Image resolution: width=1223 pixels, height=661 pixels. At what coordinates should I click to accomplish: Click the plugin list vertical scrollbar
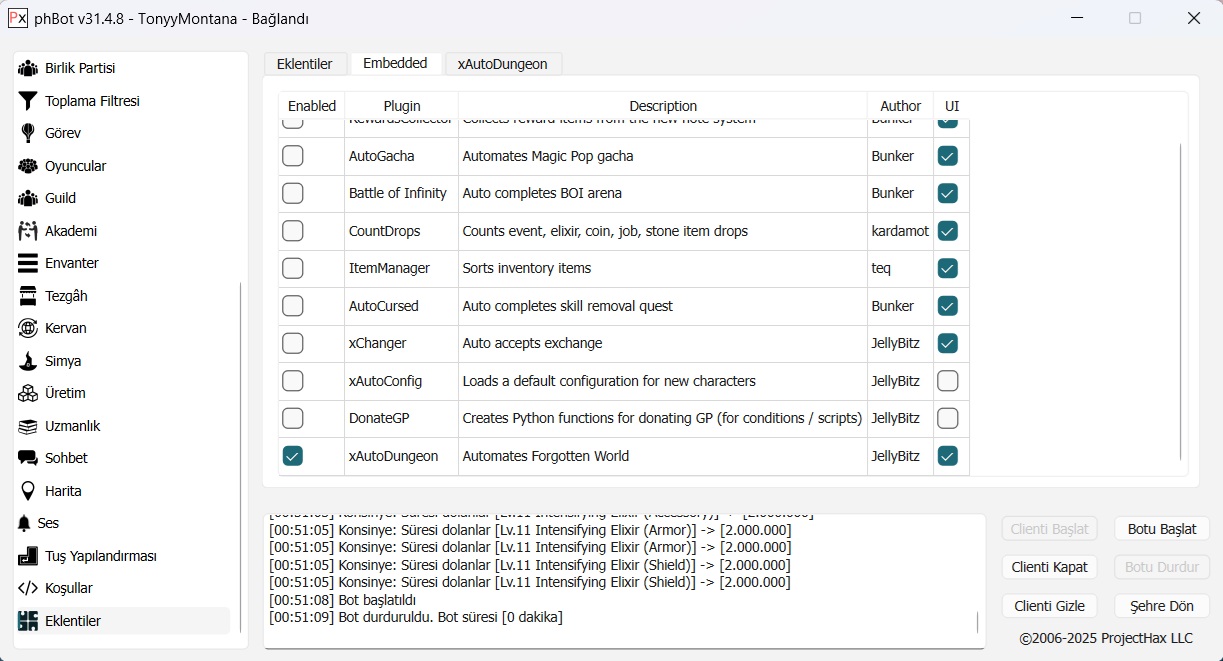coord(1180,300)
